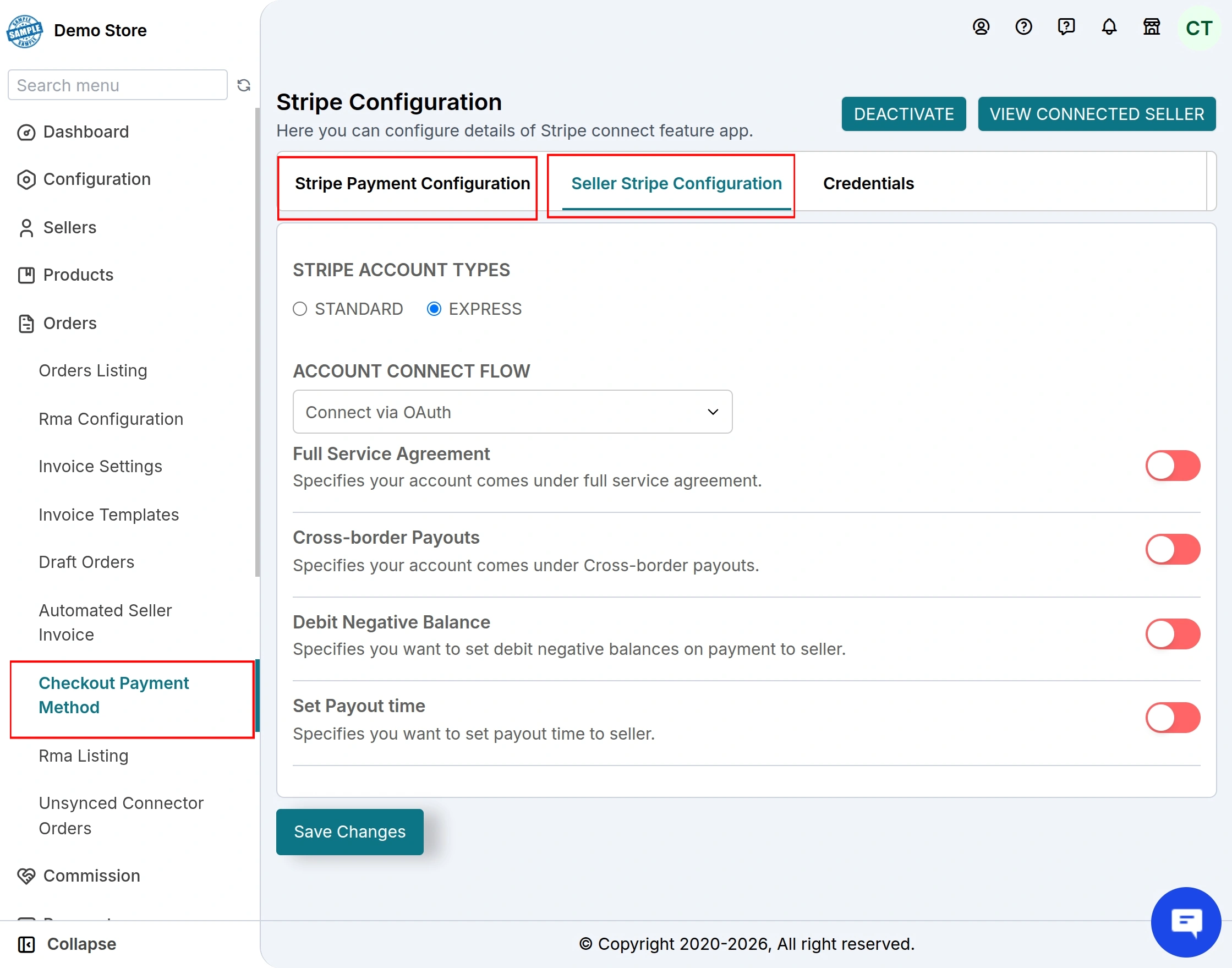Screen dimensions: 1232x968
Task: Click the Collapse sidebar icon
Action: pyautogui.click(x=26, y=944)
